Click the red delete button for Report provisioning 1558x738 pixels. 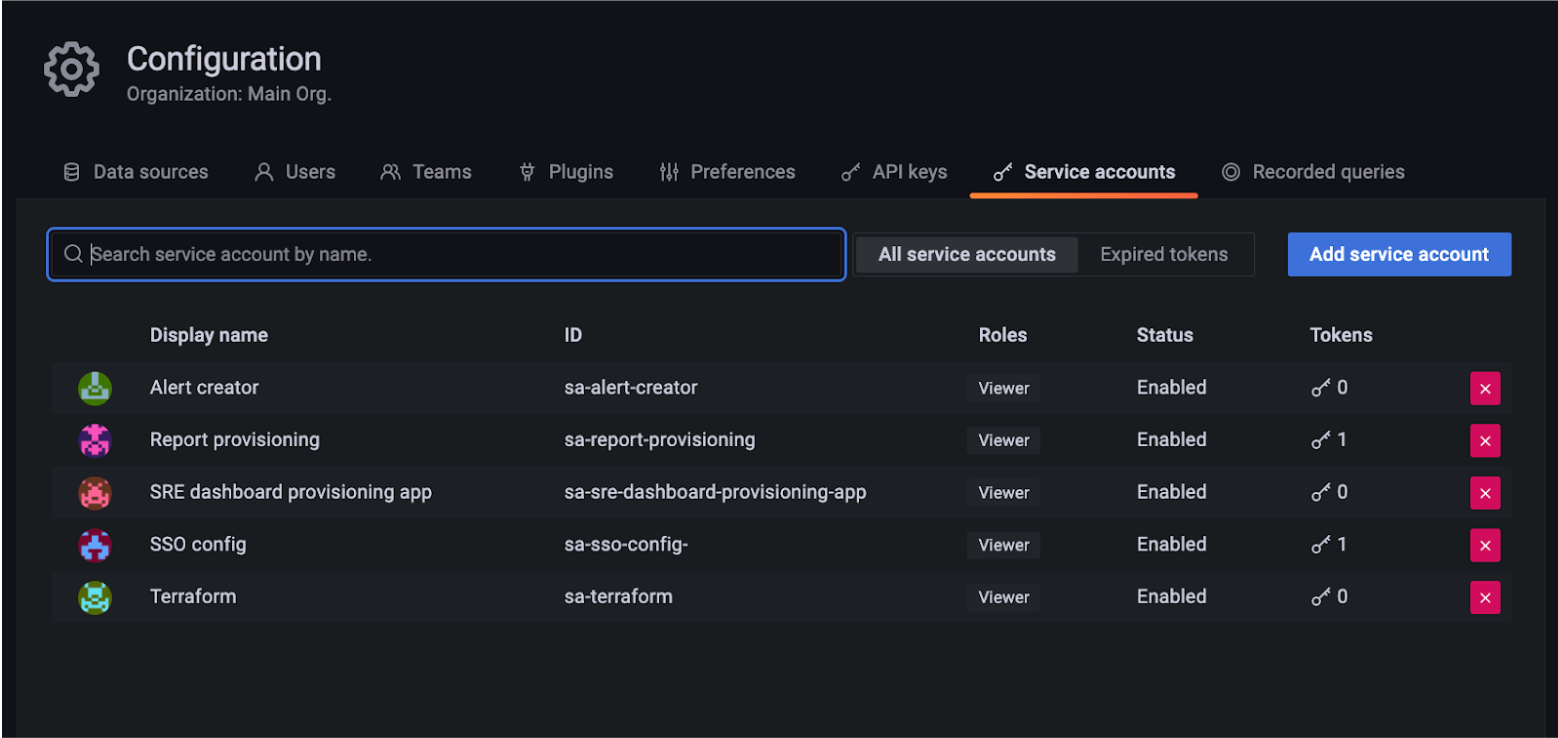[1486, 440]
